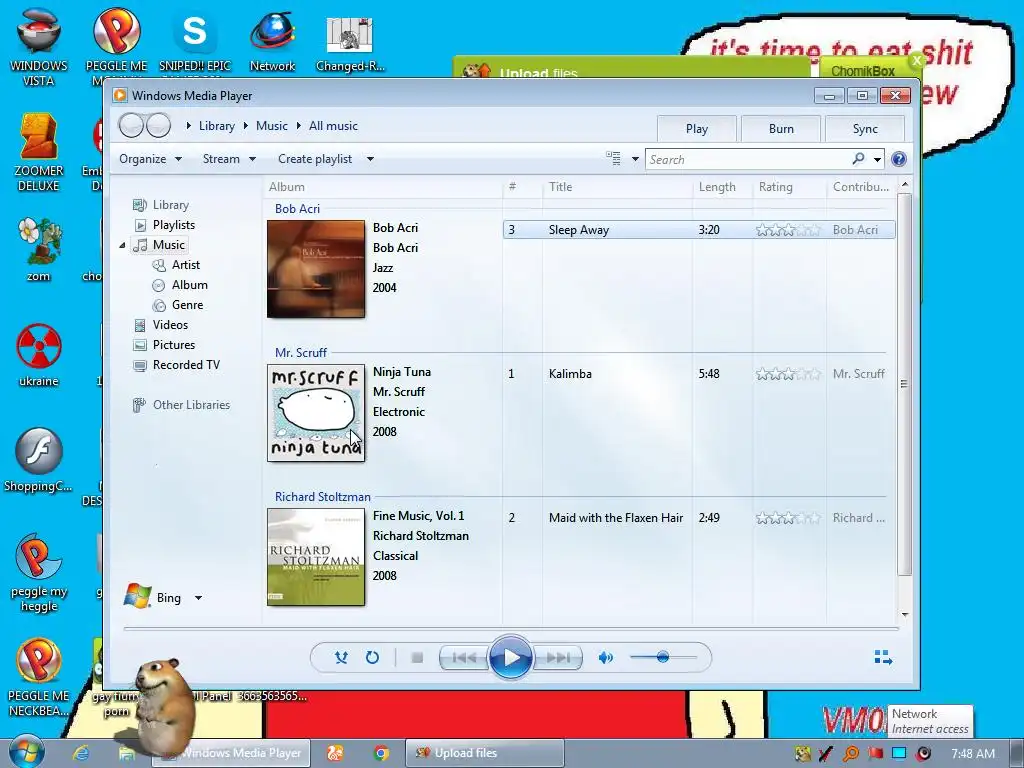
Task: Select Album under Music
Action: 189,285
